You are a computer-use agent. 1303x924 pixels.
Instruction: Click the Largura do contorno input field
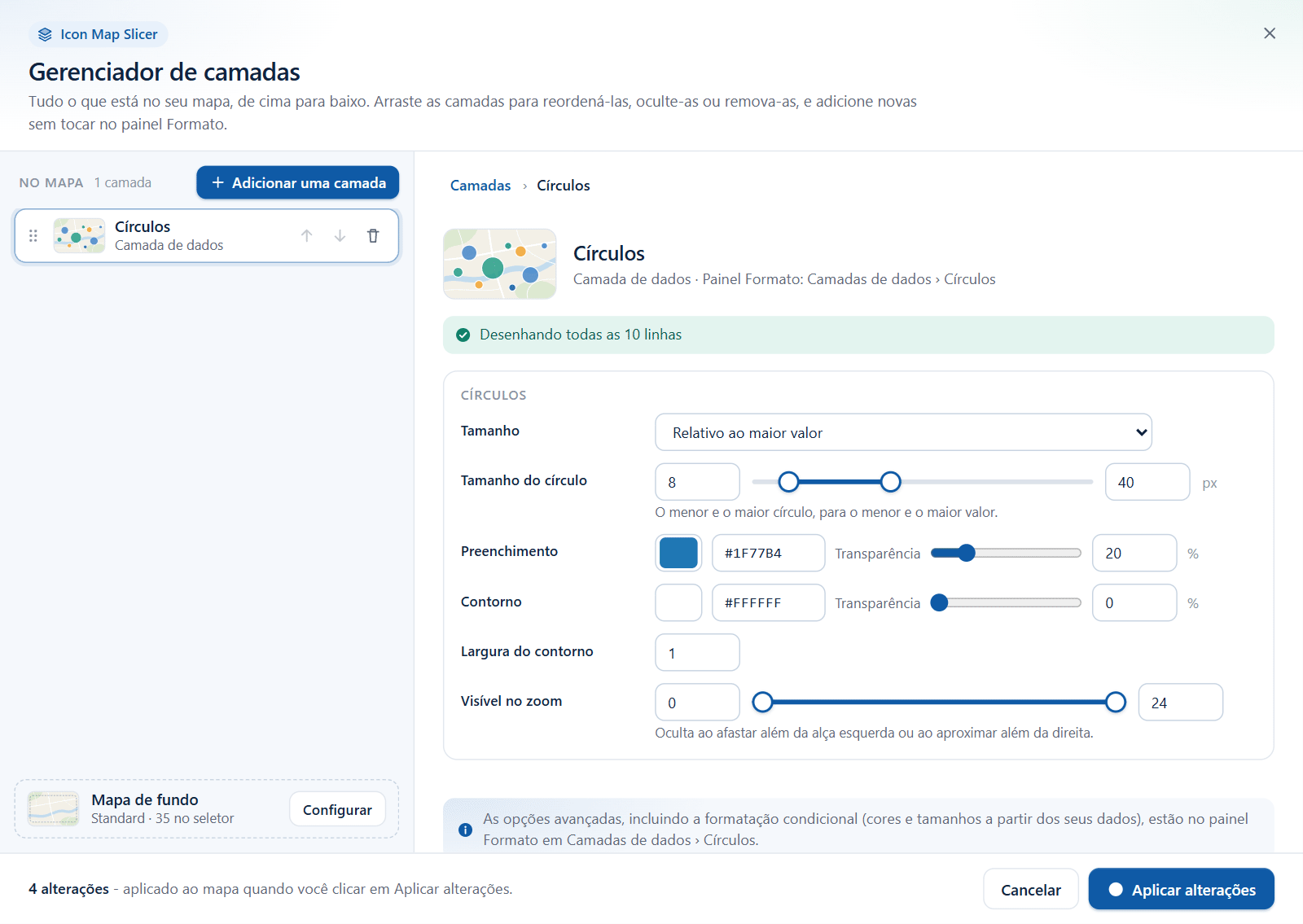point(697,652)
